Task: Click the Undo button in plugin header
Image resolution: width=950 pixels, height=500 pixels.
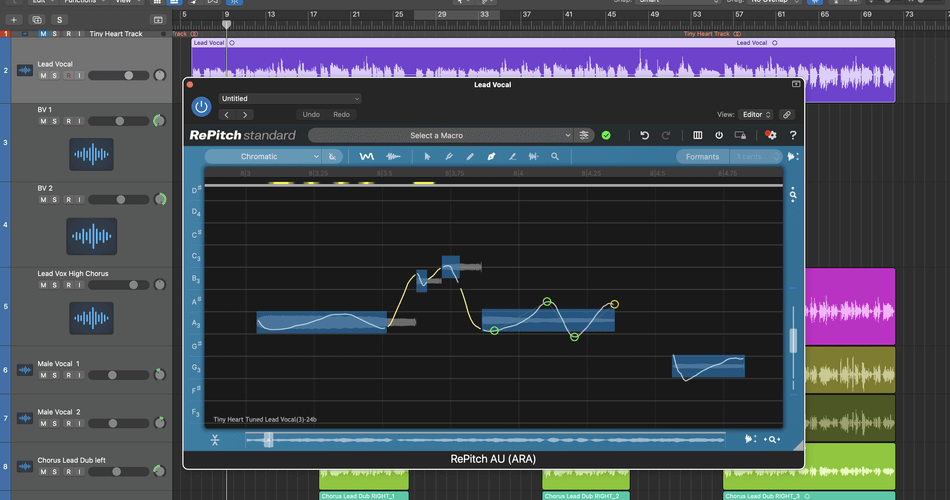Action: pos(311,115)
